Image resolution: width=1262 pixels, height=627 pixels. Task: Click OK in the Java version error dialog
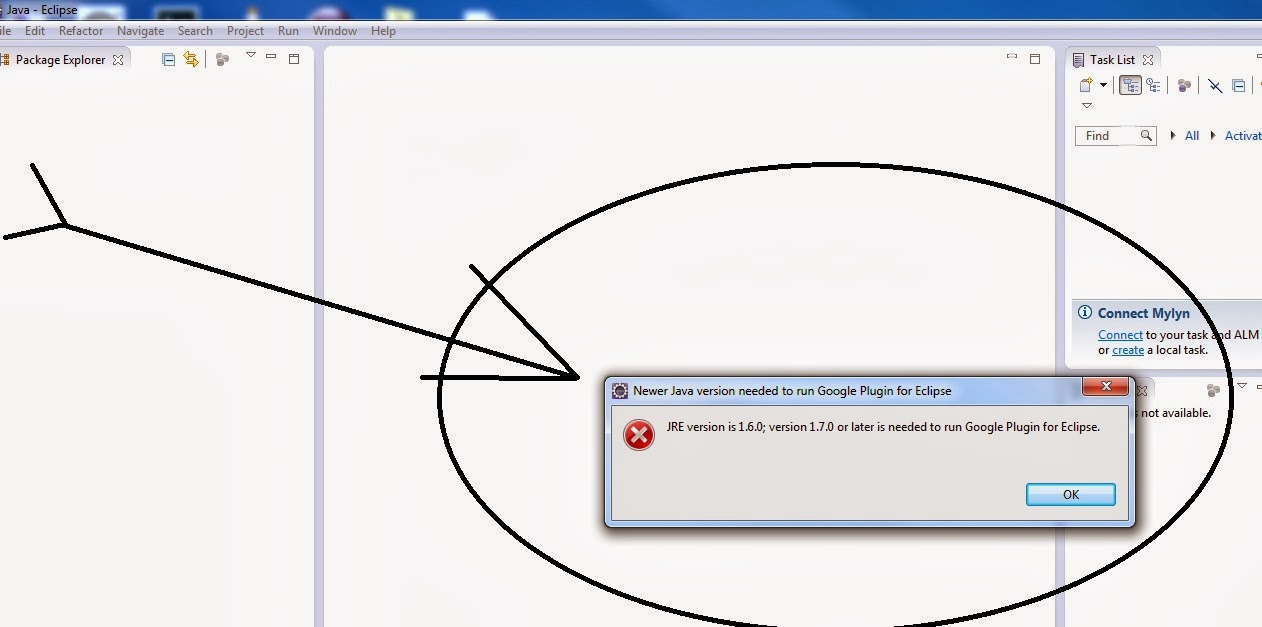coord(1070,494)
